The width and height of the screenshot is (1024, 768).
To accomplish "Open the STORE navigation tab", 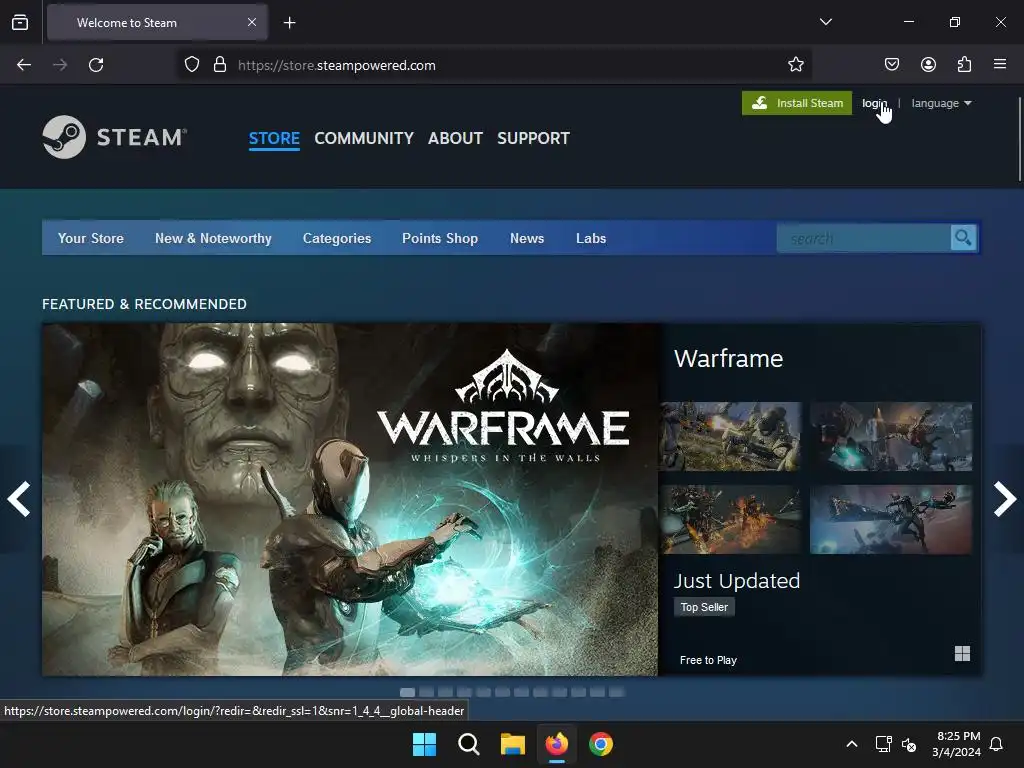I will tap(274, 138).
